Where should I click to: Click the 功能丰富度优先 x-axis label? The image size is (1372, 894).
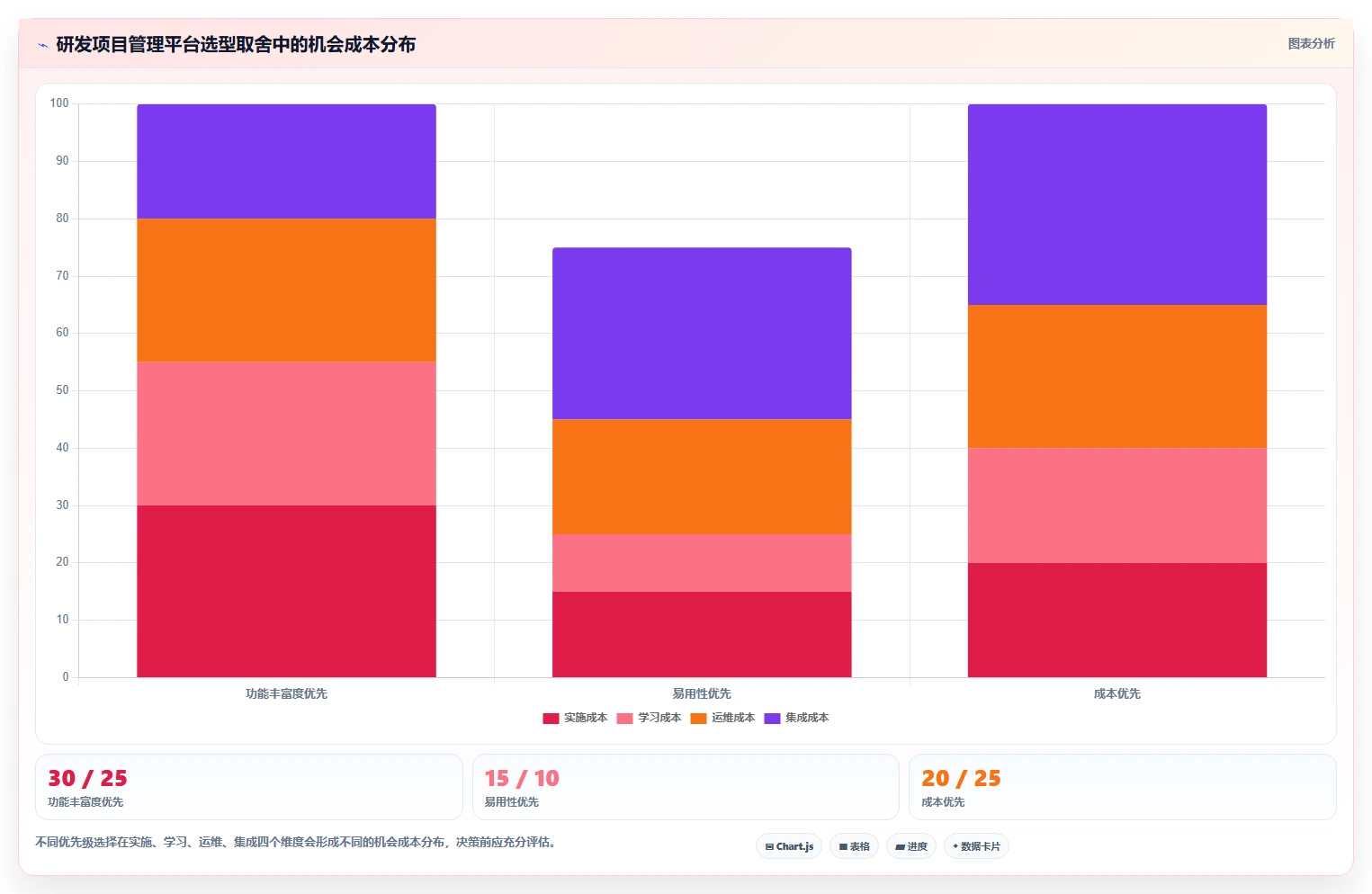286,693
